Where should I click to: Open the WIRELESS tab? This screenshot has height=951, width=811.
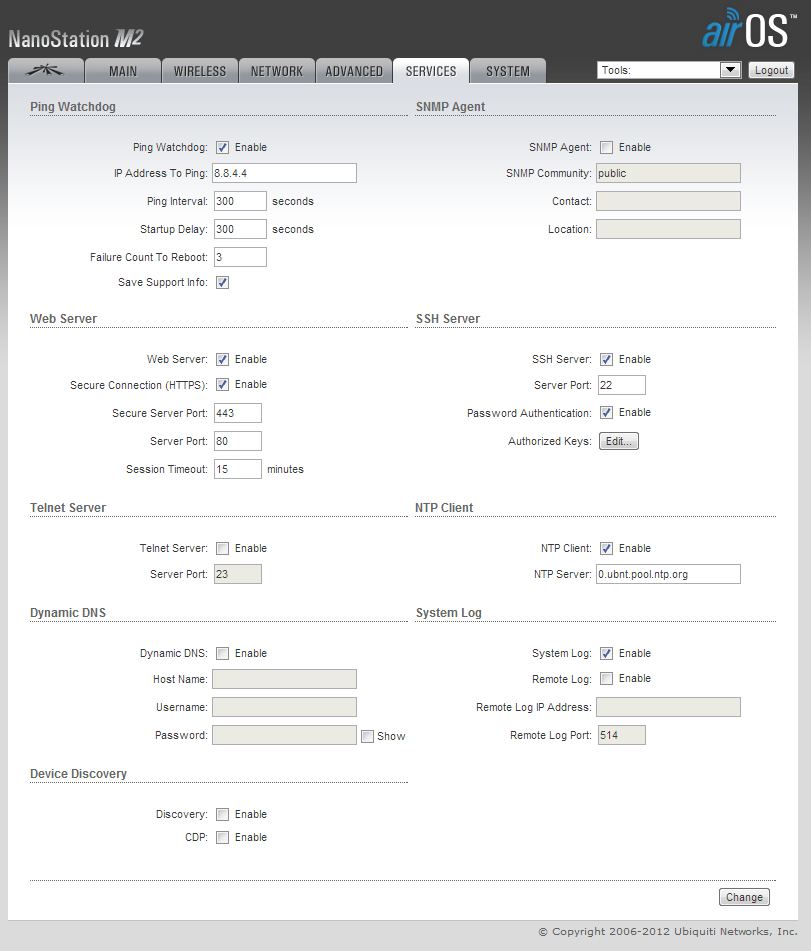(x=200, y=71)
